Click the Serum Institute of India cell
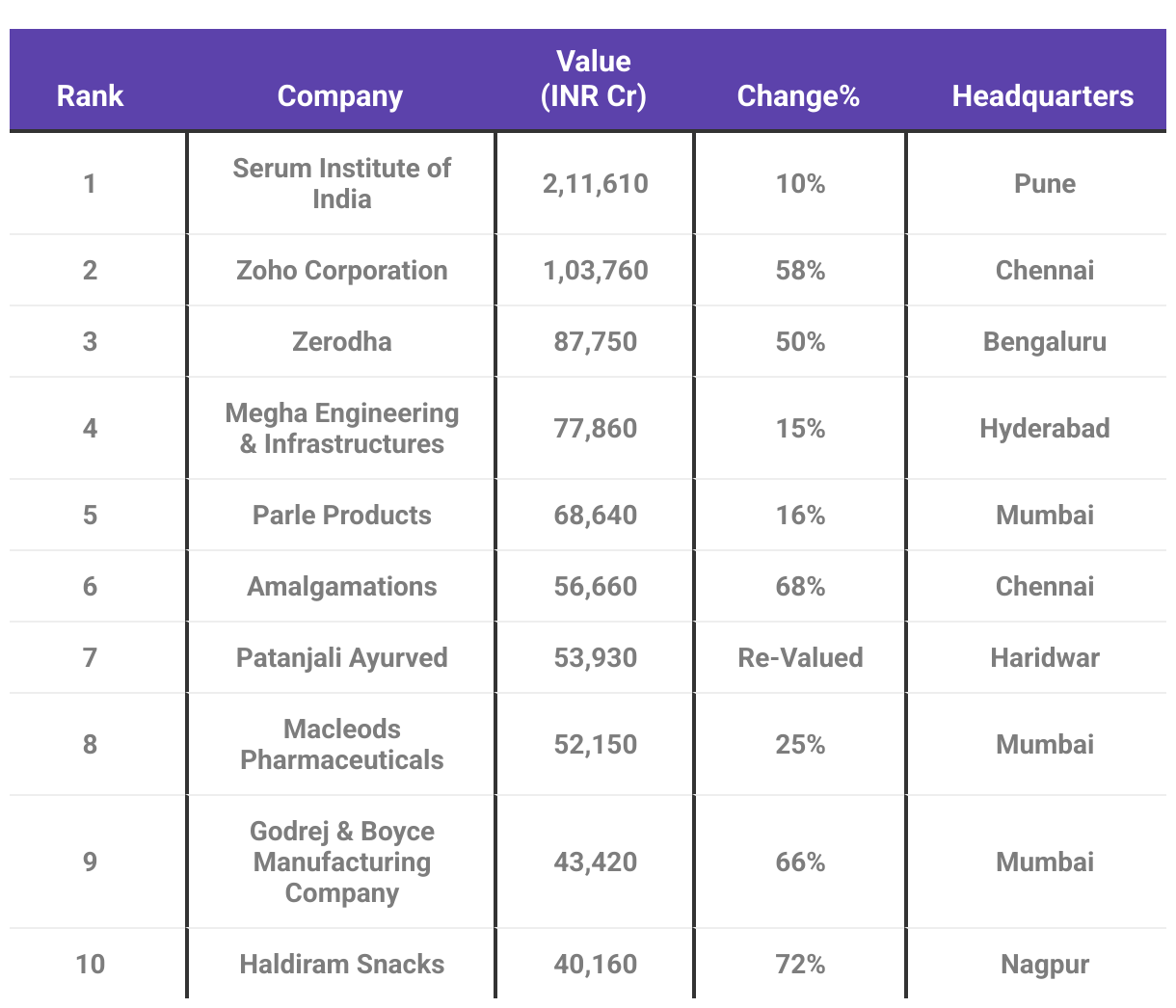The width and height of the screenshot is (1176, 1008). pyautogui.click(x=341, y=183)
